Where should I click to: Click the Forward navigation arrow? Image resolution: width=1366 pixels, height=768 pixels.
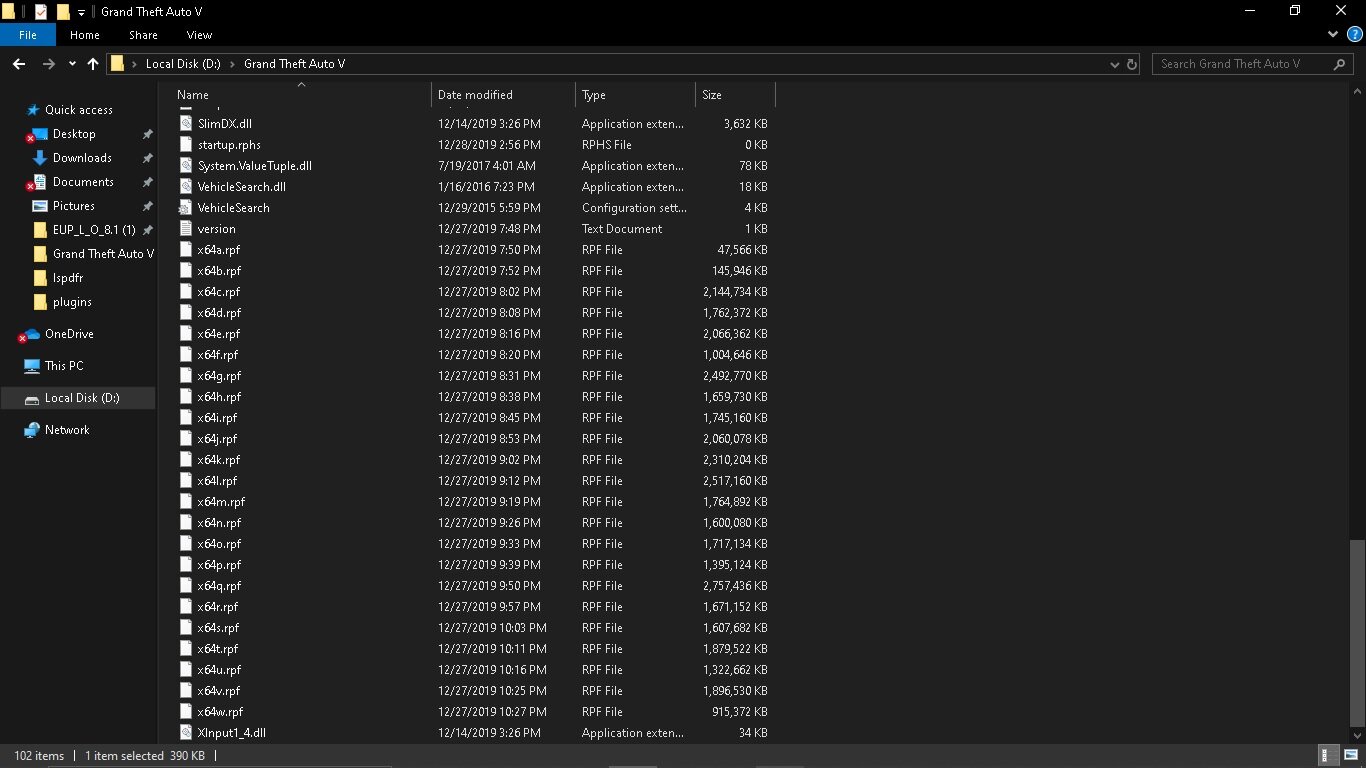coord(48,64)
